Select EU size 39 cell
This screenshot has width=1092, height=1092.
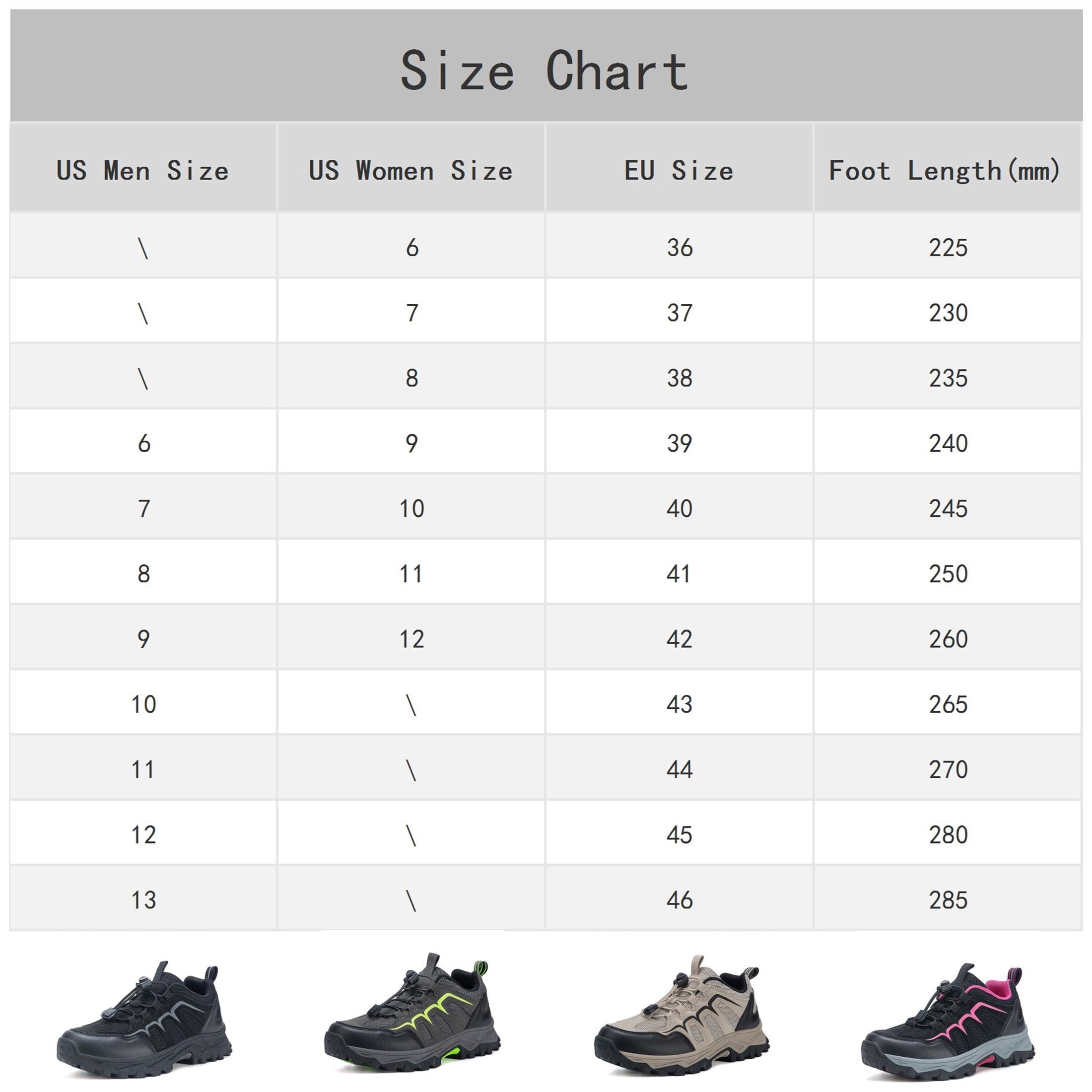(x=680, y=443)
